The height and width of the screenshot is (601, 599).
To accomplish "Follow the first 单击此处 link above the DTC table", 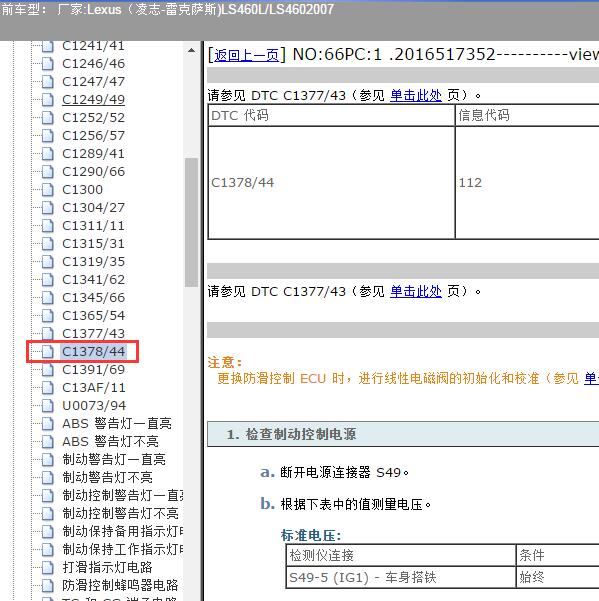I will coord(416,95).
